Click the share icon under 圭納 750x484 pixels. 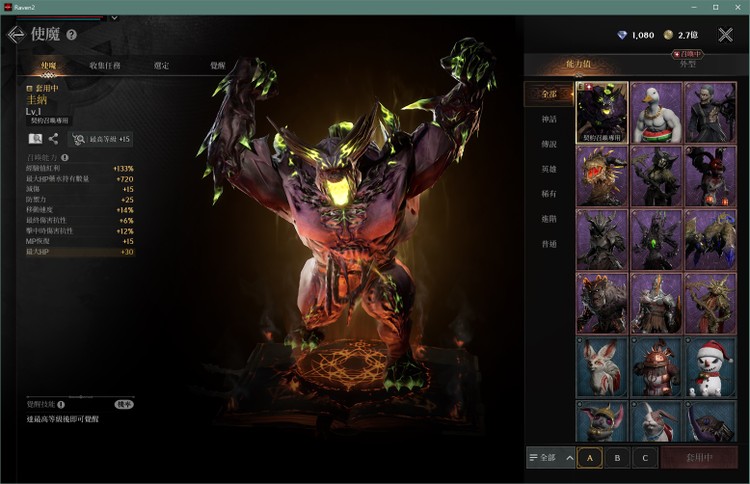[53, 139]
